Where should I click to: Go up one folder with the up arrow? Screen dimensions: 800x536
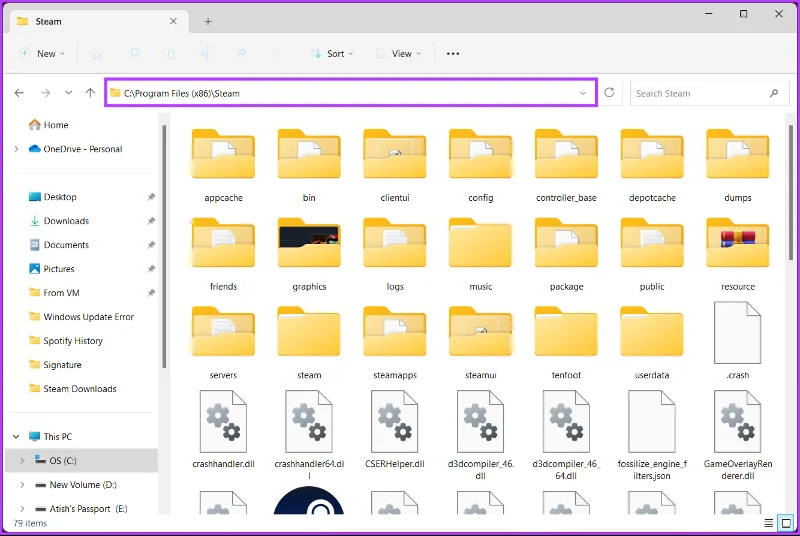click(90, 93)
